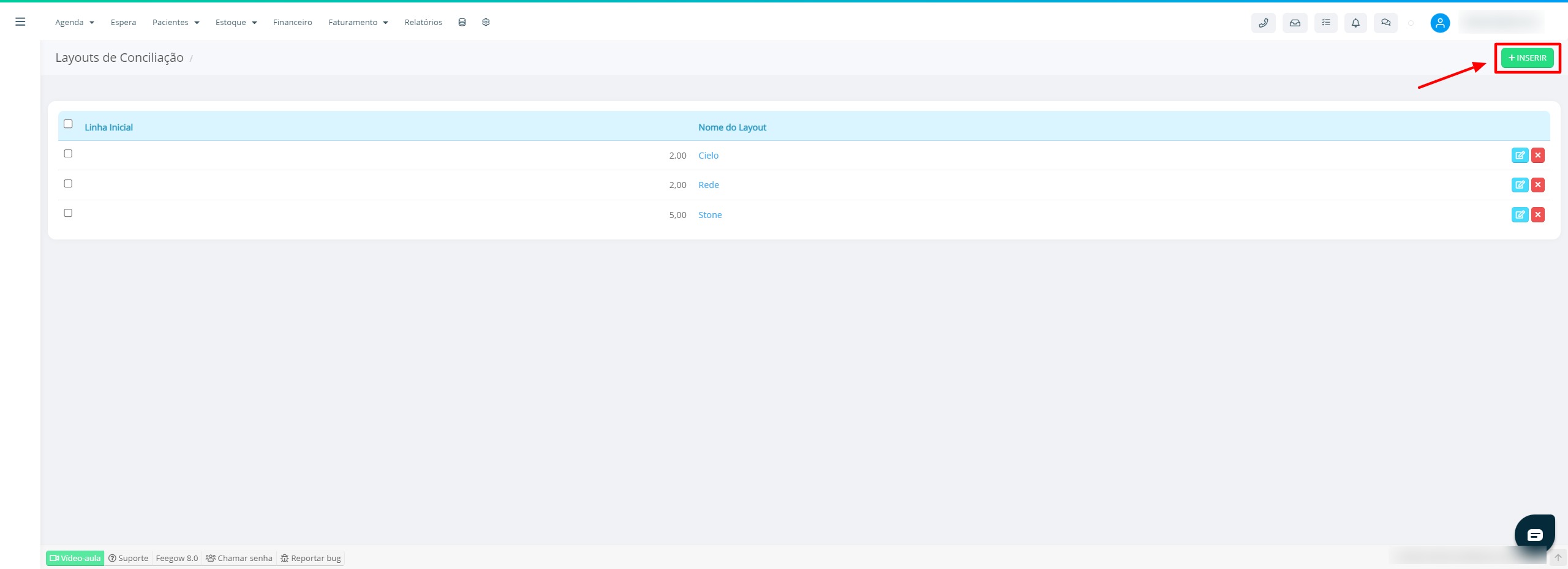This screenshot has height=569, width=1568.
Task: Open the task checklist icon
Action: click(x=1326, y=23)
